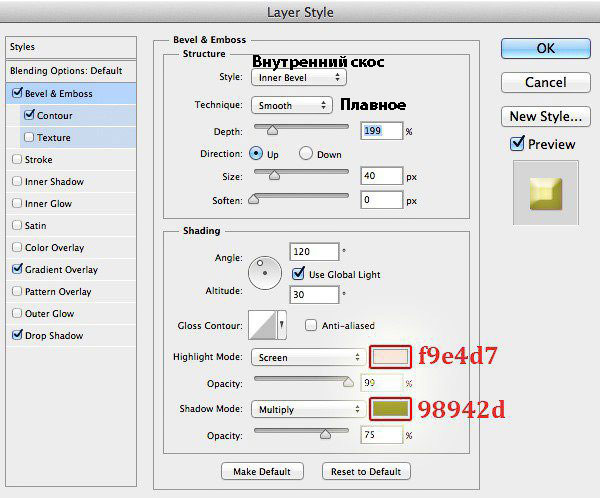Toggle the Preview checkbox
Viewport: 600px width, 498px height.
click(517, 144)
